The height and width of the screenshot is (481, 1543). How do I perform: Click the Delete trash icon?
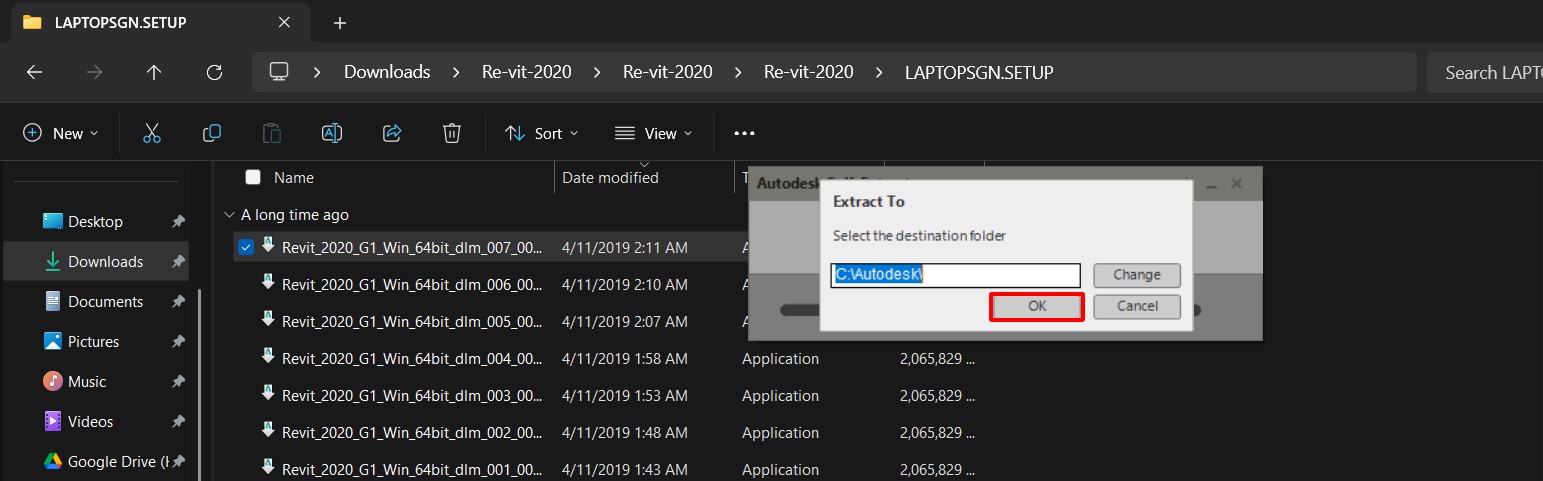pyautogui.click(x=452, y=133)
